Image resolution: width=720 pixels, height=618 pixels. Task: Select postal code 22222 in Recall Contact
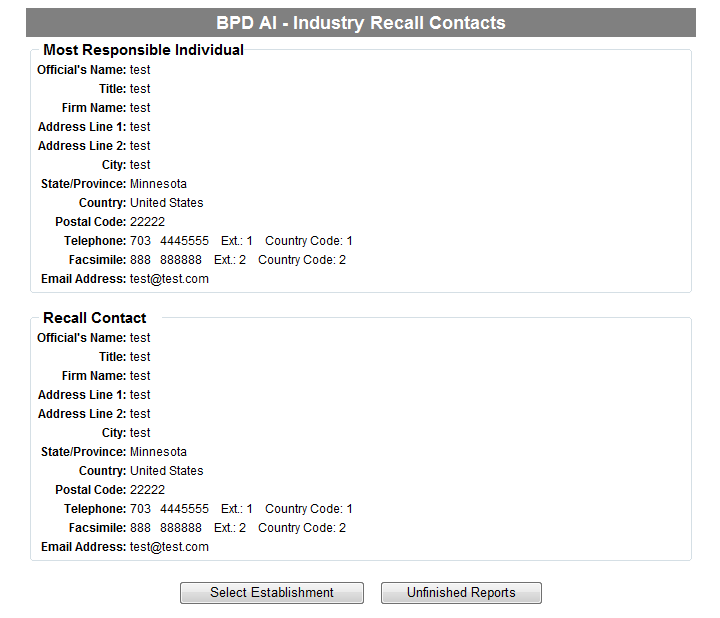point(147,490)
